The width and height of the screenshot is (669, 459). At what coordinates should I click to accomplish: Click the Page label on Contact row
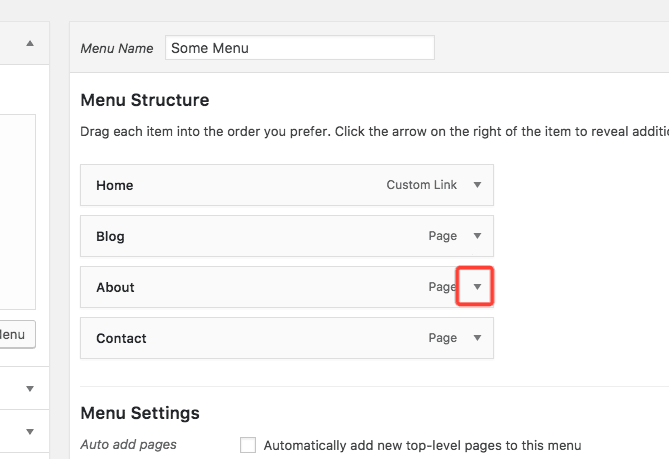point(442,338)
